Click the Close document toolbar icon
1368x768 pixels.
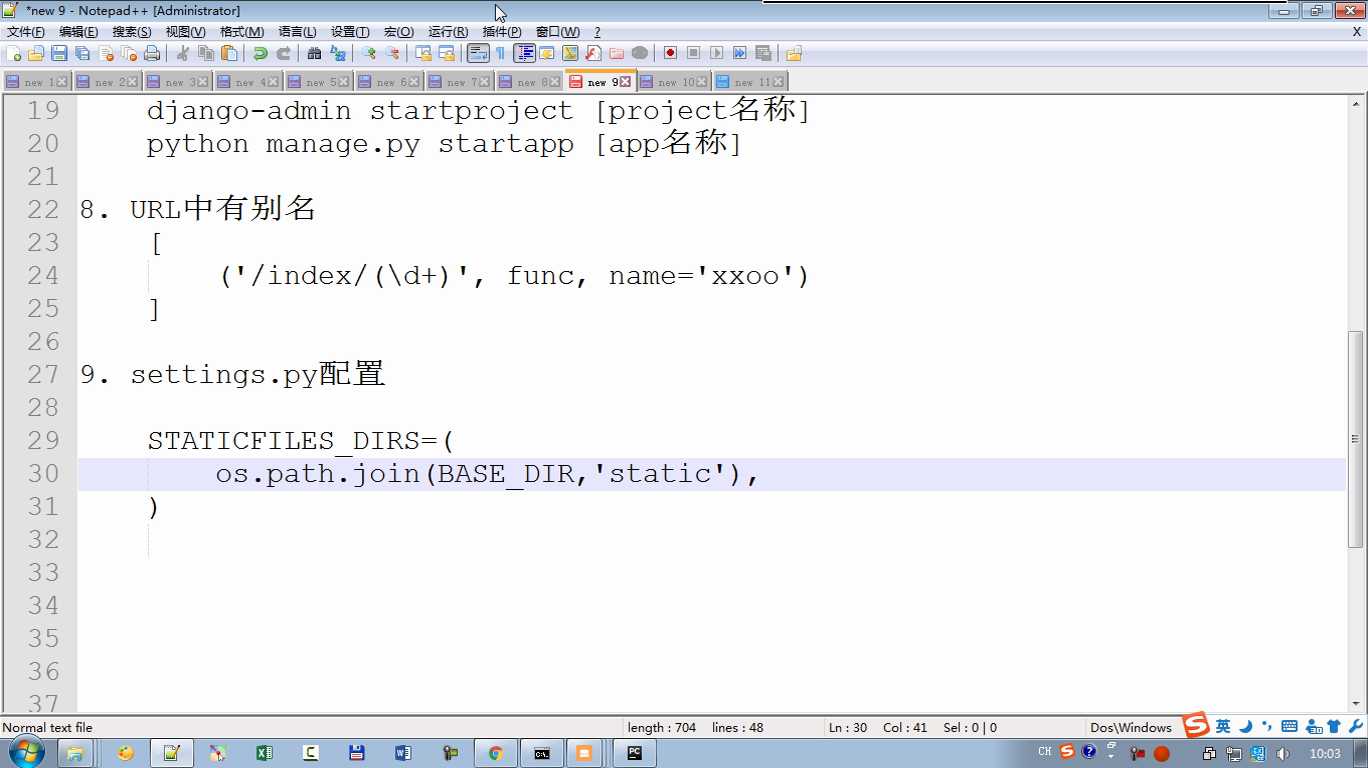[106, 53]
